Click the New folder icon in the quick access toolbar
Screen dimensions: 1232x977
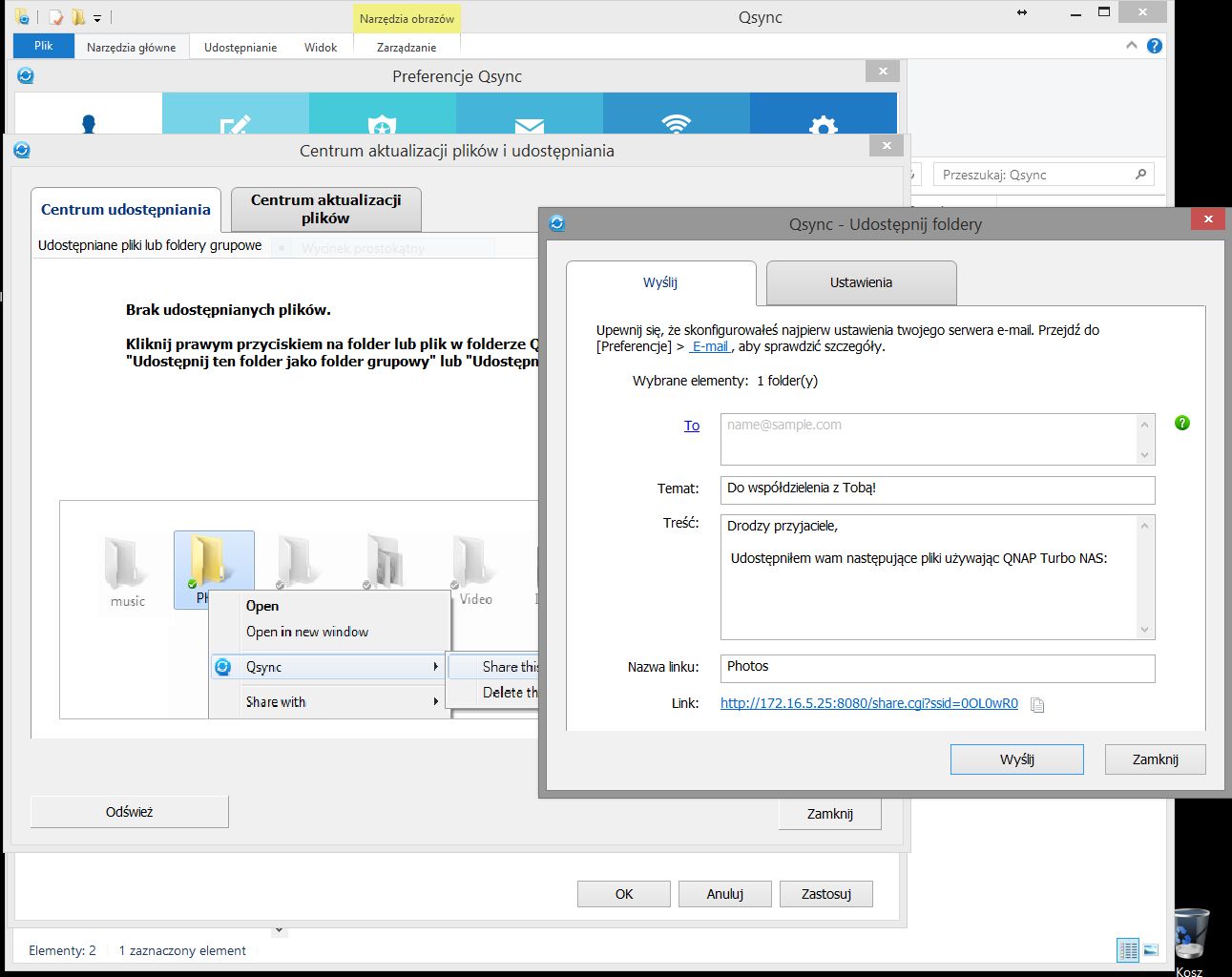tap(78, 17)
